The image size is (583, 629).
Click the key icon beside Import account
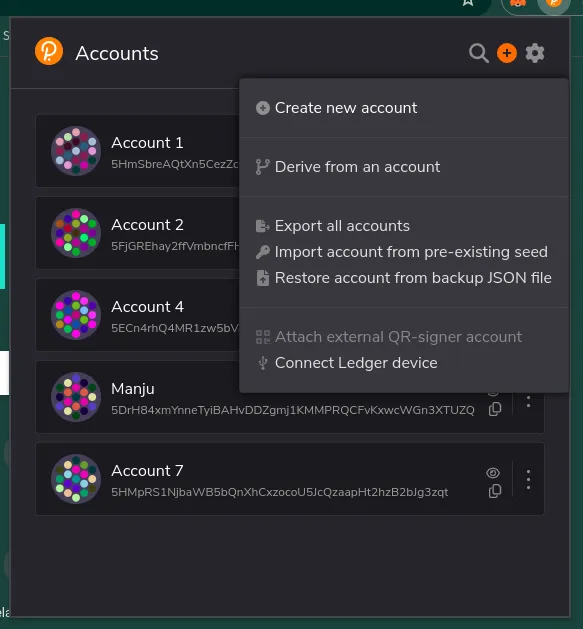(263, 252)
